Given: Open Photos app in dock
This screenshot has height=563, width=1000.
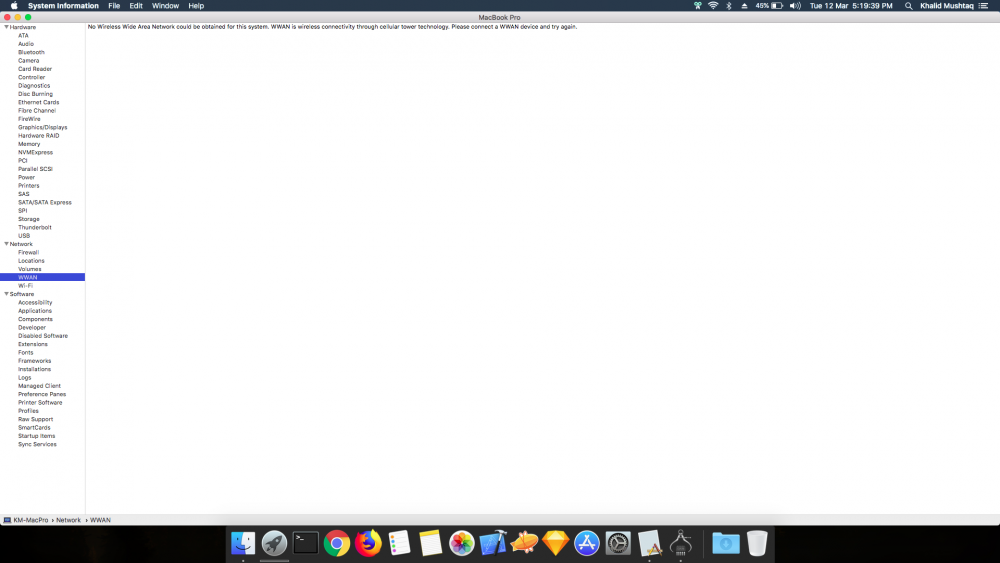Looking at the screenshot, I should [x=462, y=543].
